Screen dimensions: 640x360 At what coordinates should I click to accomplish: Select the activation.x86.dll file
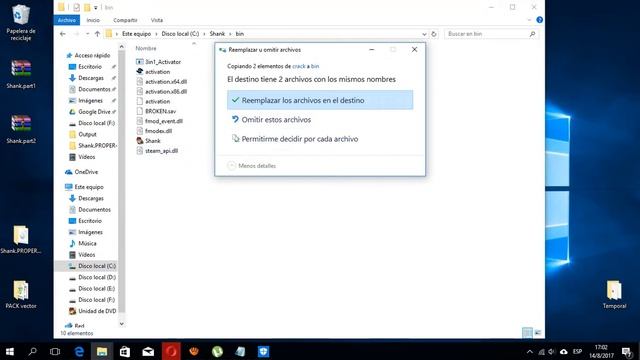pyautogui.click(x=161, y=91)
